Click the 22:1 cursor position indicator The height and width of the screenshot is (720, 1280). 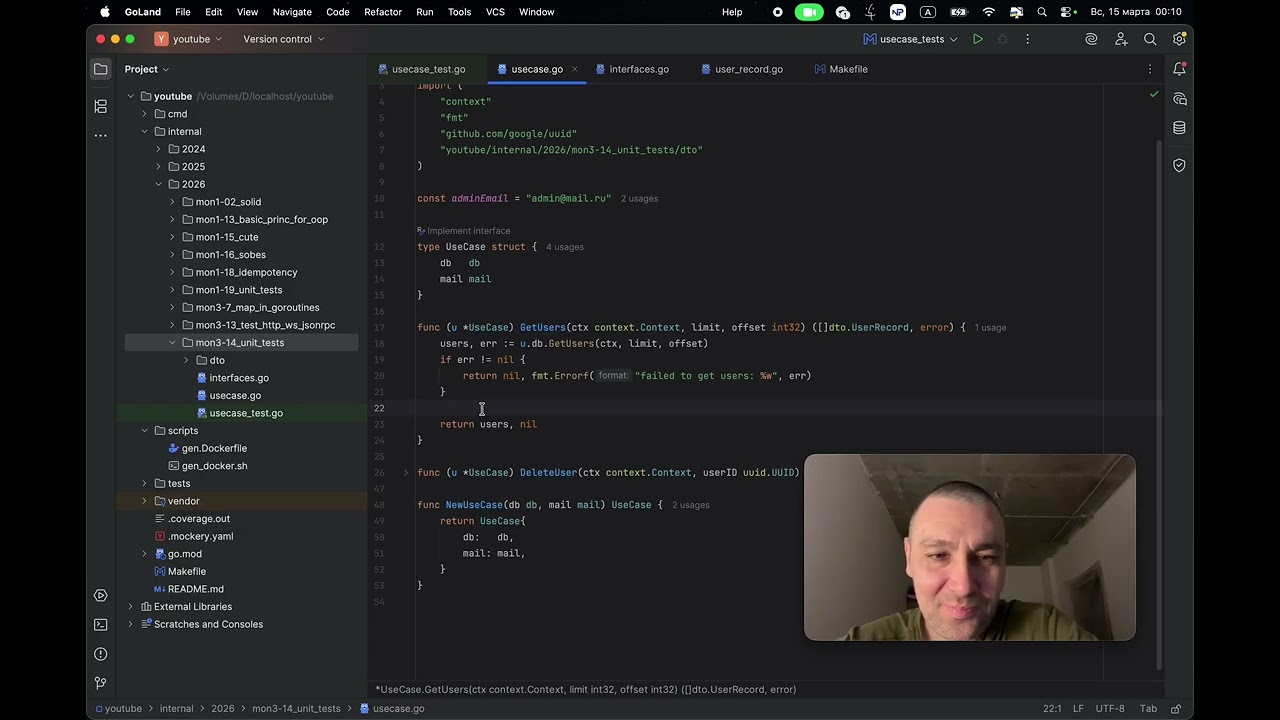[x=1052, y=708]
